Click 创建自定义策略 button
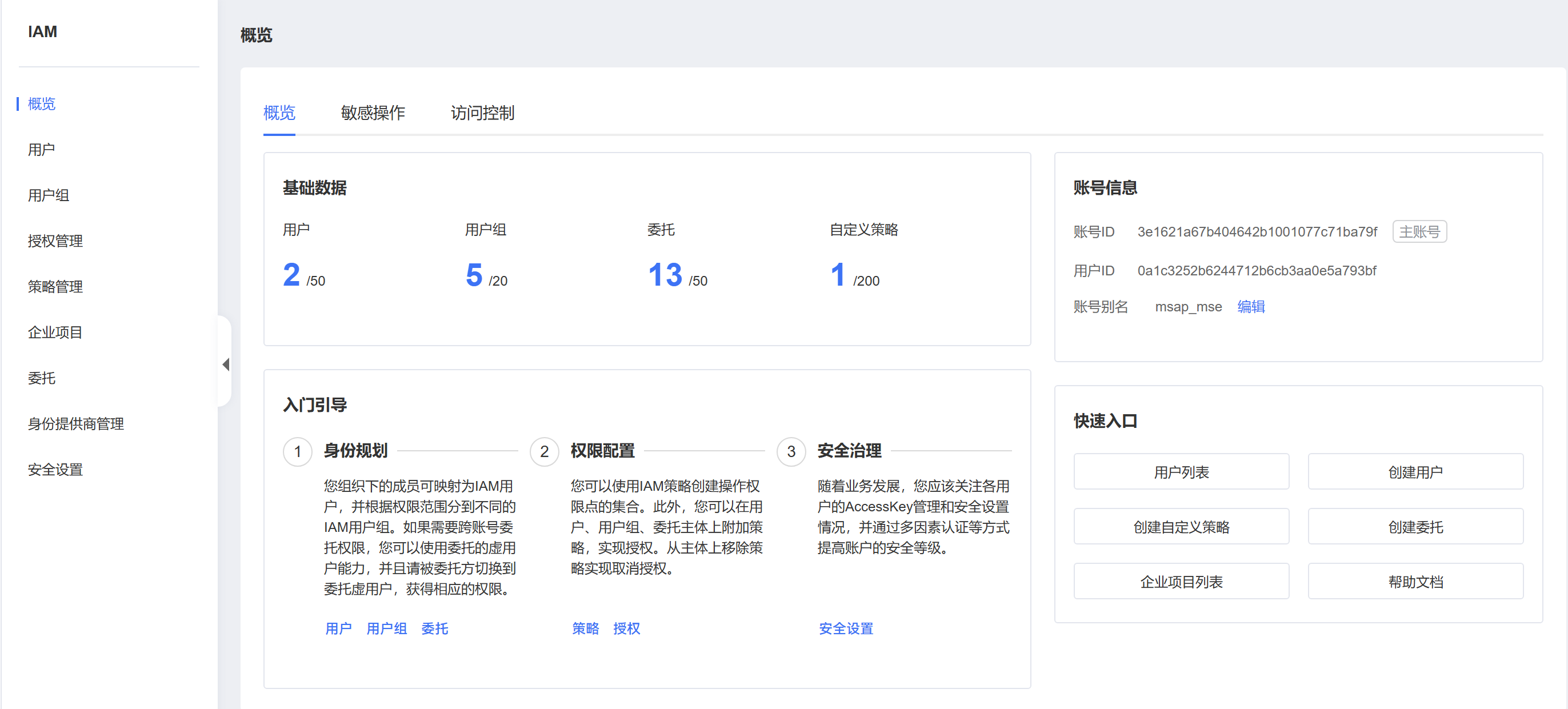 [1182, 526]
